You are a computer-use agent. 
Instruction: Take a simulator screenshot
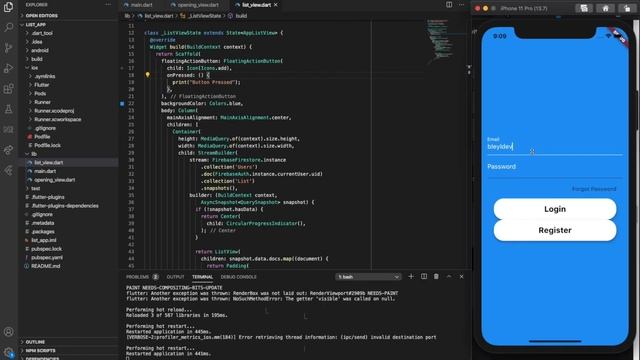tap(584, 8)
